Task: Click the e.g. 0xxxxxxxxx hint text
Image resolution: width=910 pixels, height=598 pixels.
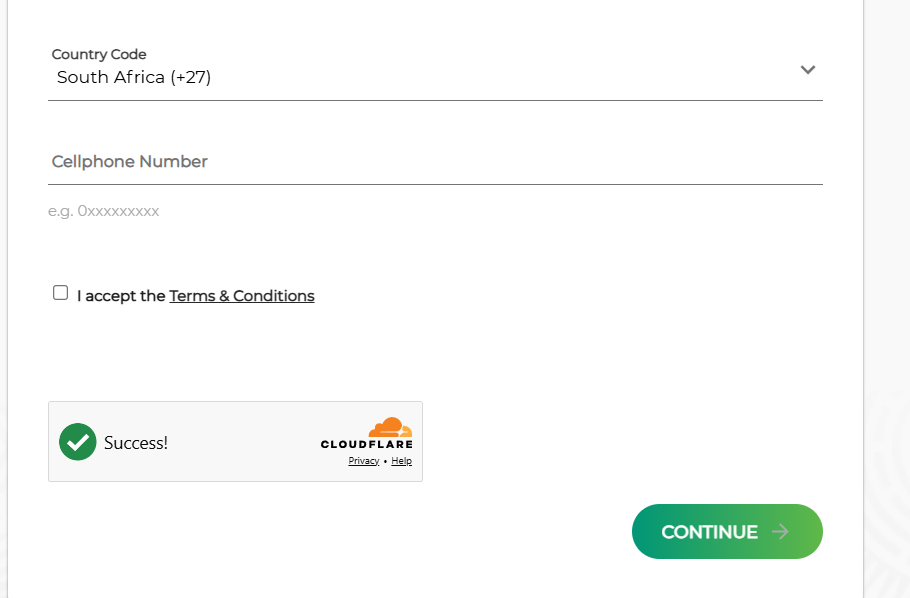Action: tap(103, 211)
